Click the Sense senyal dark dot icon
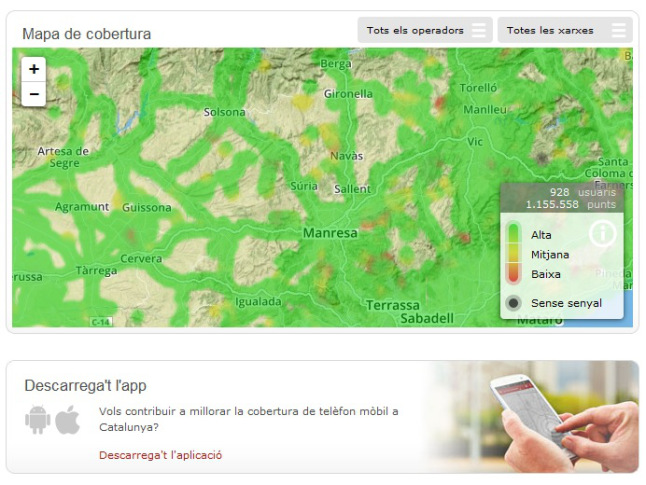 tap(513, 303)
